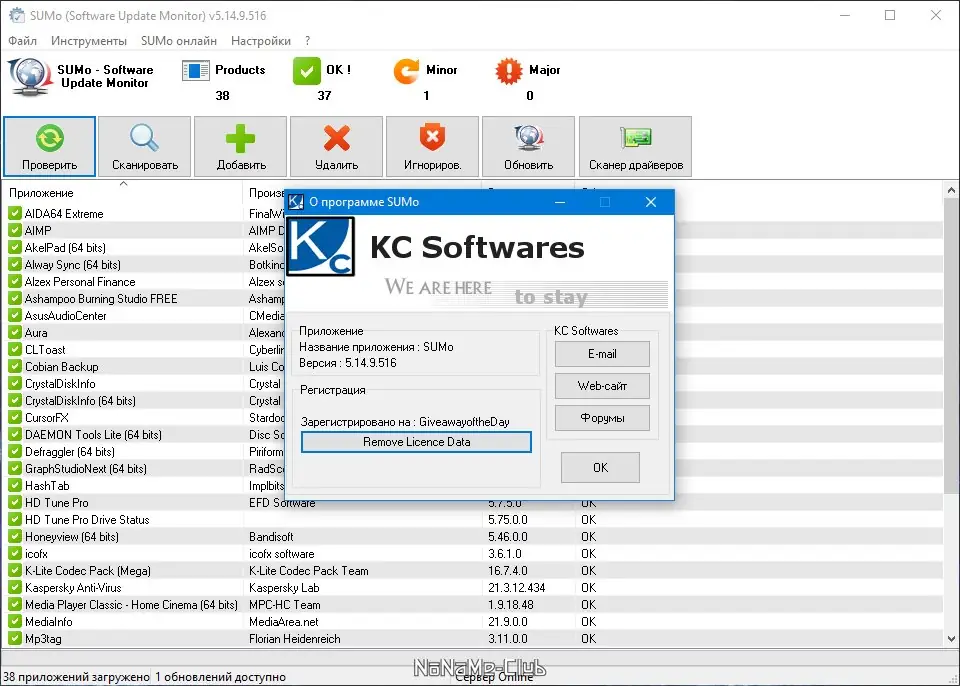The width and height of the screenshot is (960, 686).
Task: Click the SUMo app icon in the main title bar
Action: (x=17, y=15)
